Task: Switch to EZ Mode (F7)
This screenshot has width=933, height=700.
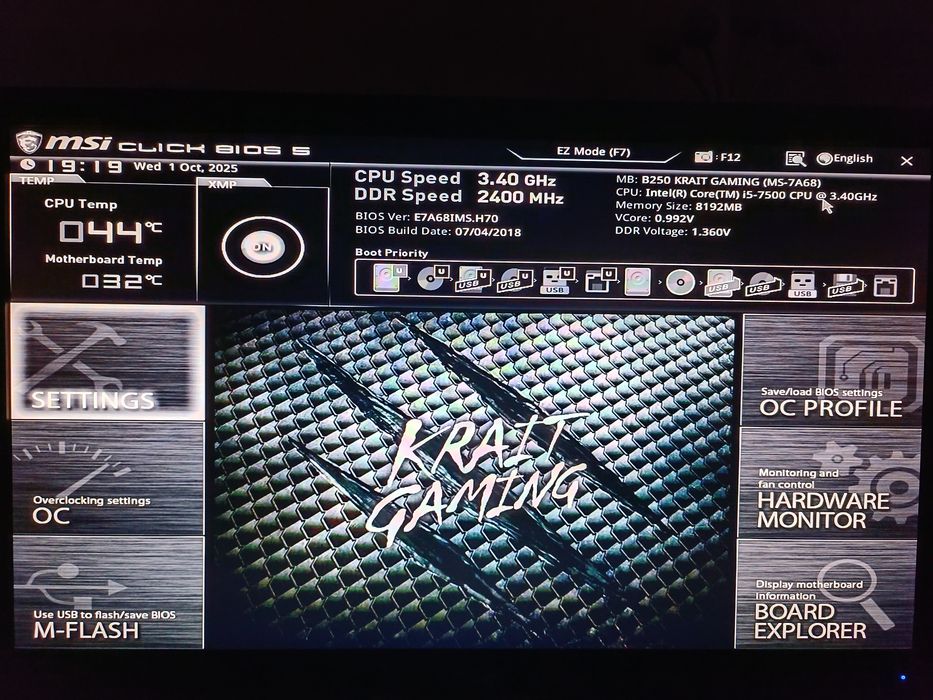Action: 593,151
